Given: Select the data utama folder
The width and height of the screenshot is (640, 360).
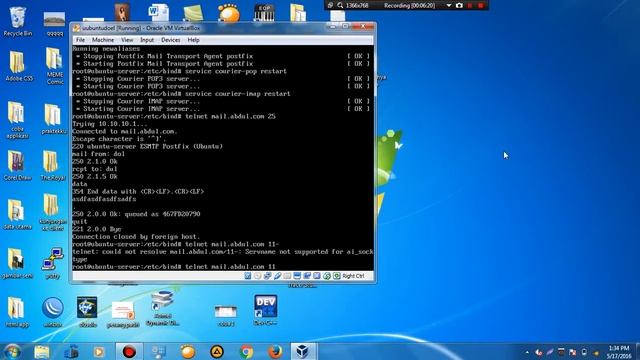Looking at the screenshot, I should [17, 214].
